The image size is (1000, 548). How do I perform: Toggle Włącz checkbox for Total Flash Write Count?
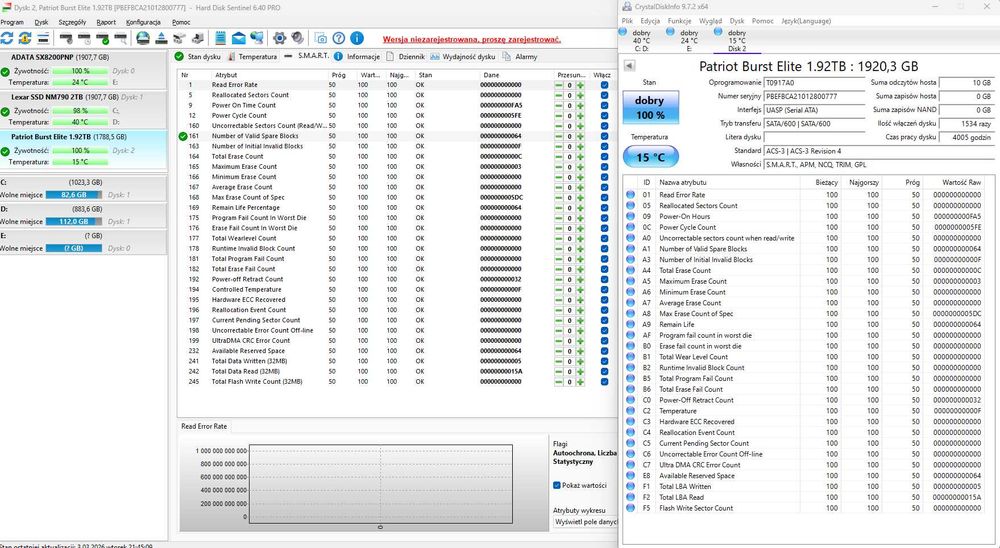tap(604, 381)
